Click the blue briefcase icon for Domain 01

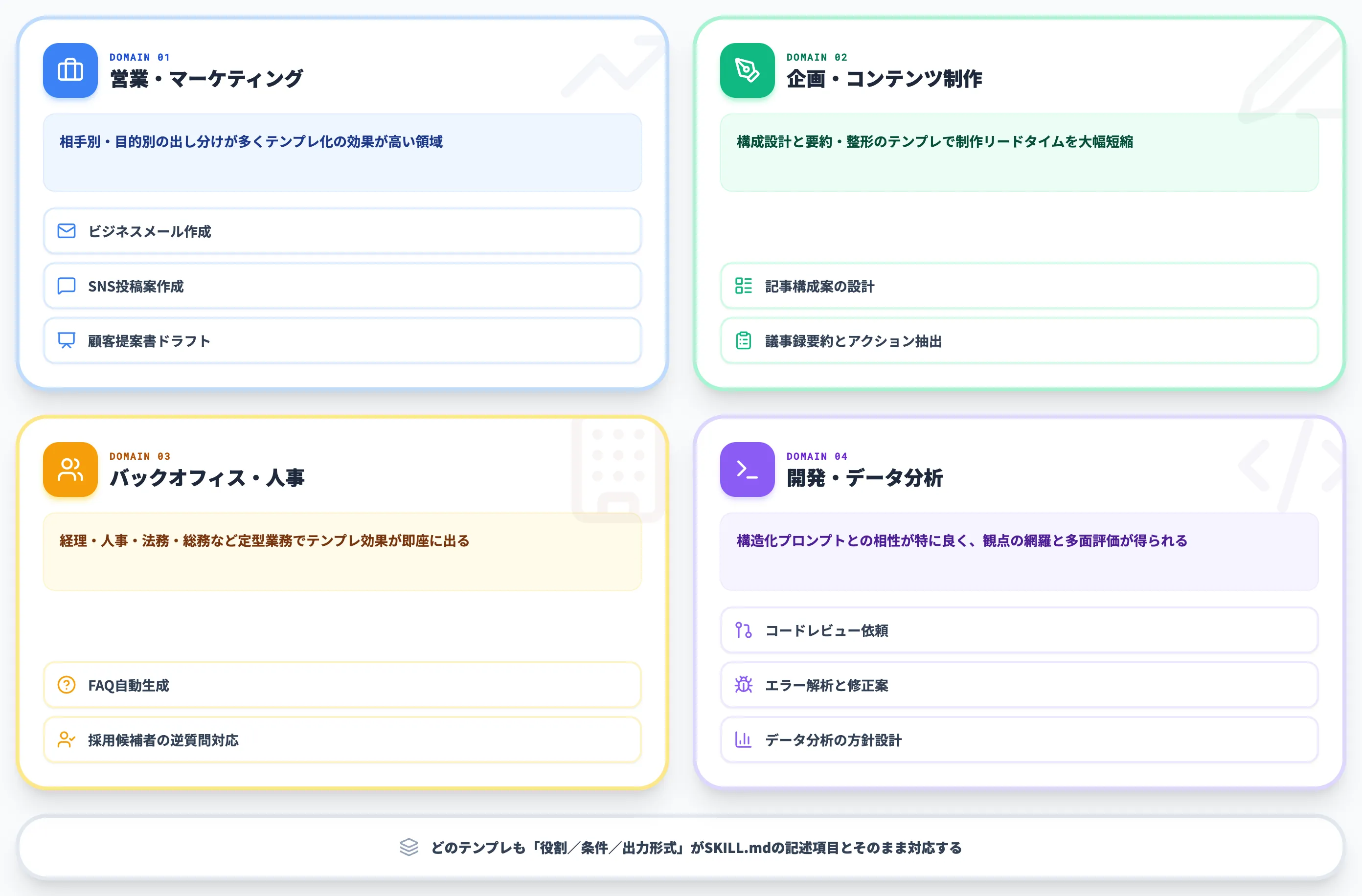(x=70, y=70)
